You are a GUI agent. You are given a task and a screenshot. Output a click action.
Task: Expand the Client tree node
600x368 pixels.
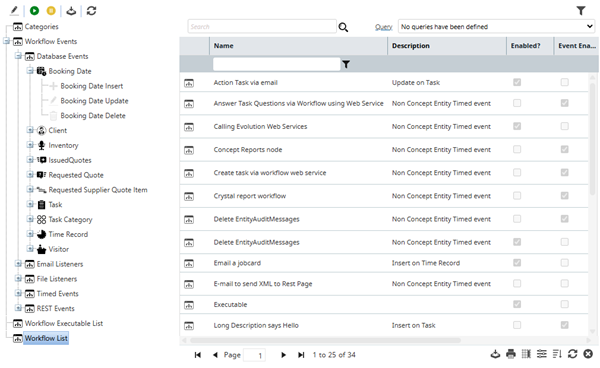pos(30,130)
